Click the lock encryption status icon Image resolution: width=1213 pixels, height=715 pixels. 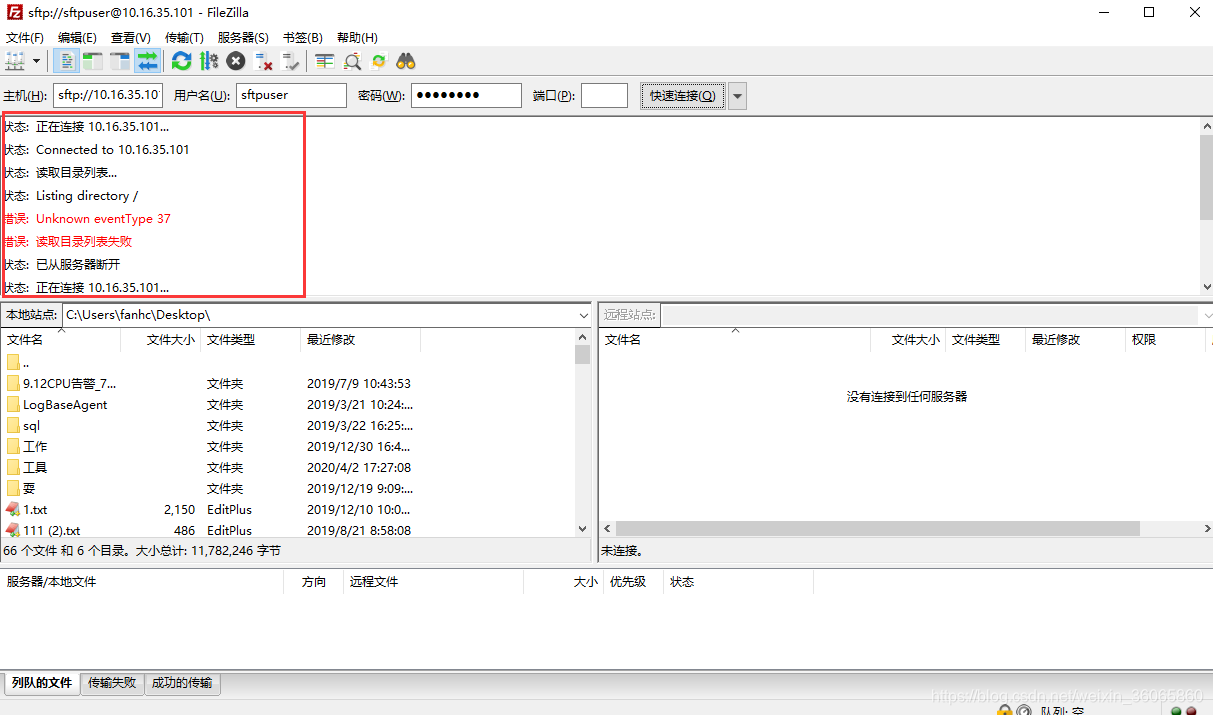click(1003, 710)
